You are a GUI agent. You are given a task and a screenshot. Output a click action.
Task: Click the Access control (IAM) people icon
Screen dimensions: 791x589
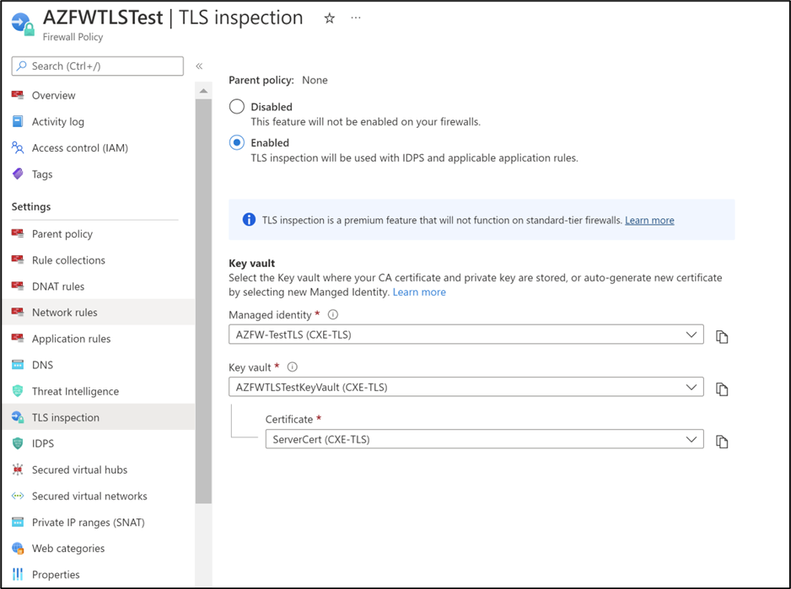(x=18, y=148)
